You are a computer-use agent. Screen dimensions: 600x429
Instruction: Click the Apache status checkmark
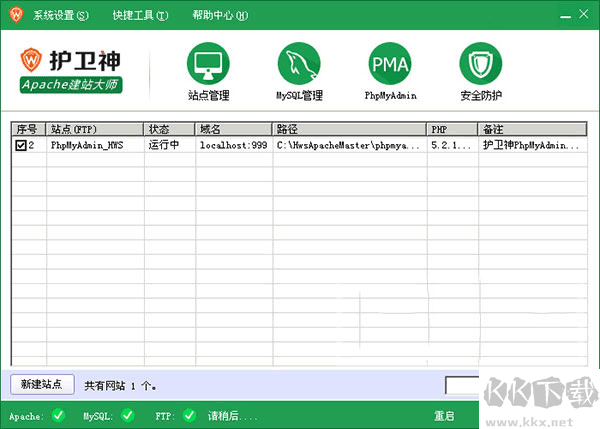pos(59,415)
